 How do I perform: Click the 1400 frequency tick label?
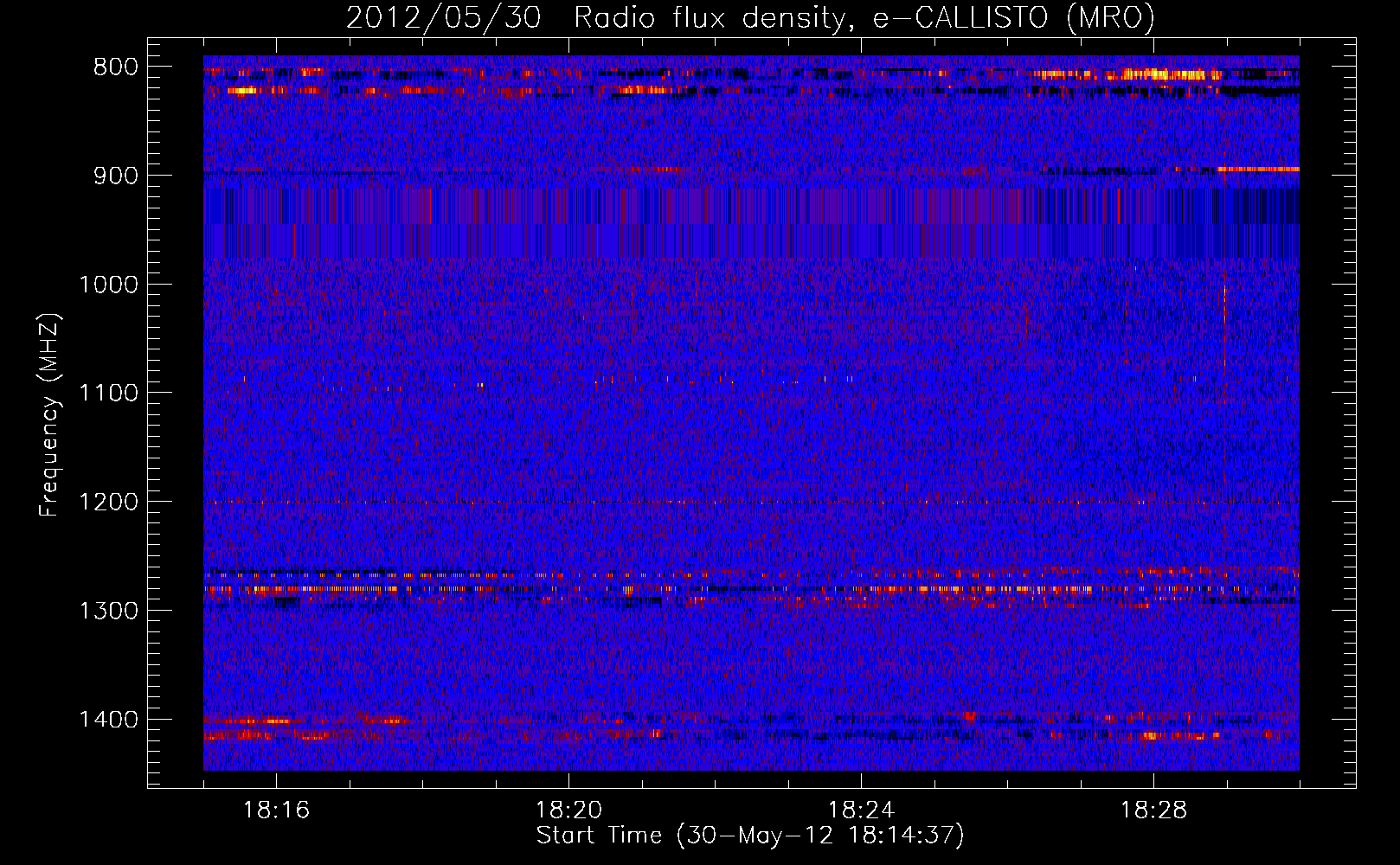108,720
